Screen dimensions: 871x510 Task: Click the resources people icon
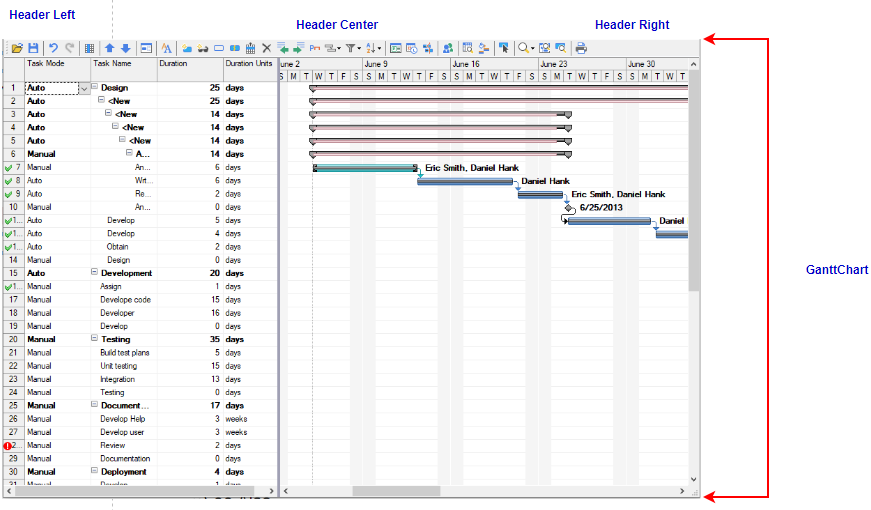[447, 48]
